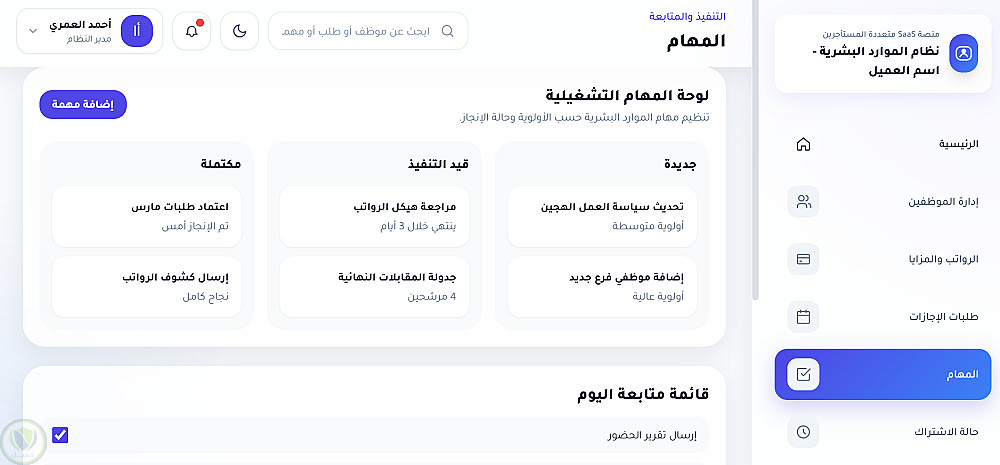This screenshot has width=1000, height=465.
Task: Click the search magnifier icon
Action: tap(447, 31)
